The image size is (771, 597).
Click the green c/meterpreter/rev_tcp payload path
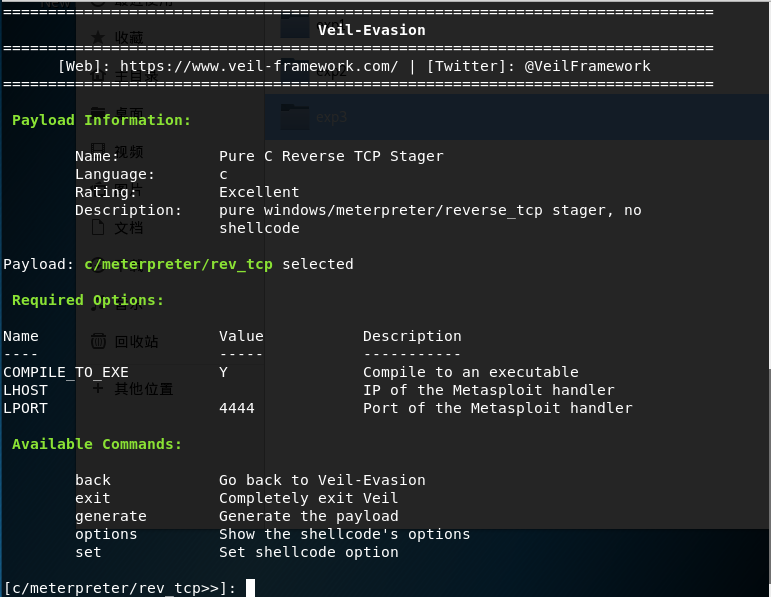pyautogui.click(x=178, y=264)
